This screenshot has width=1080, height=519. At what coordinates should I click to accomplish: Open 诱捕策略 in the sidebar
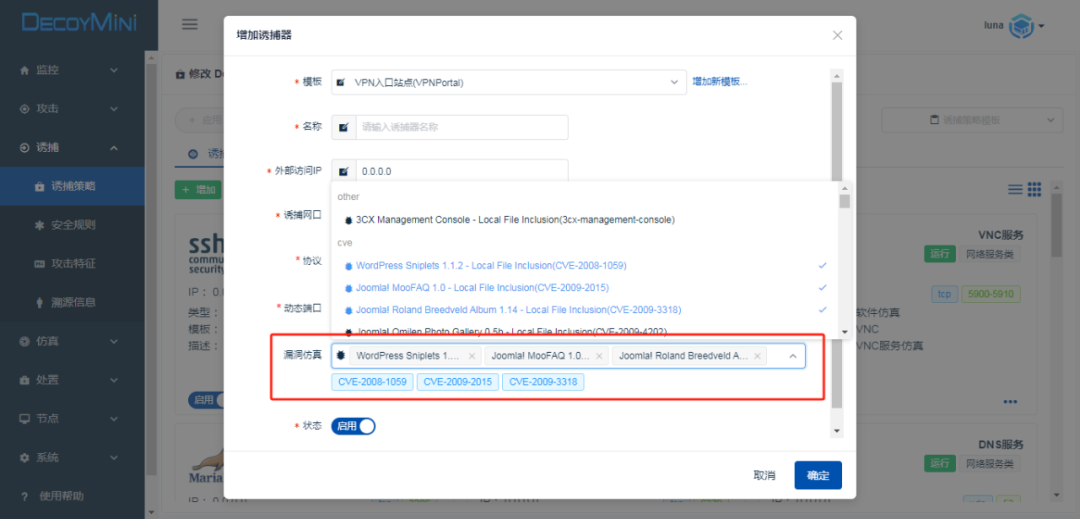click(72, 187)
